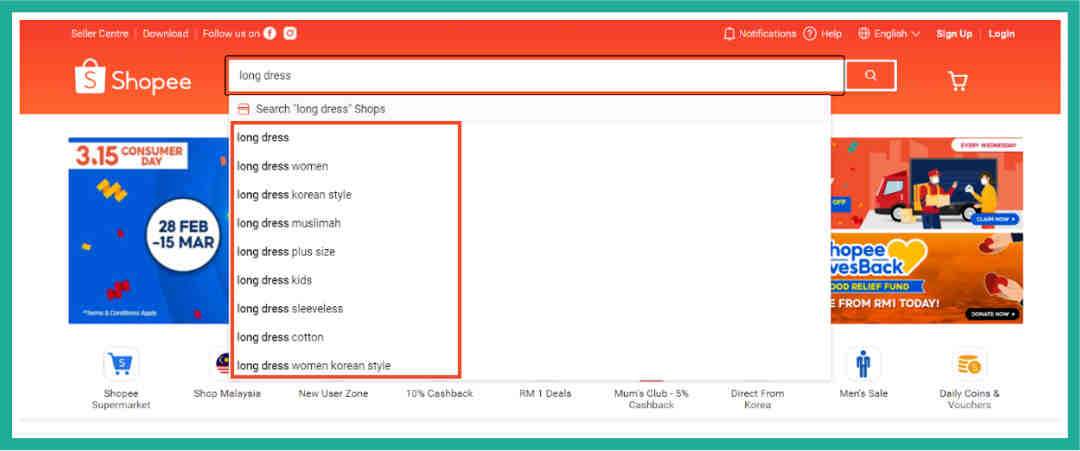Expand the English language dropdown
Viewport: 1080px width, 451px height.
click(x=889, y=34)
